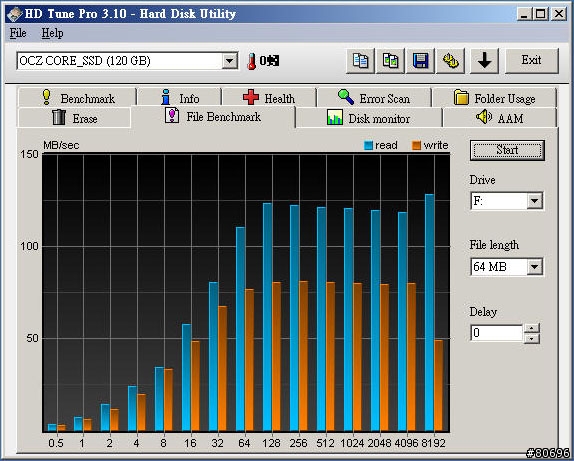
Task: Expand the OCZ CORE_SSD disk dropdown
Action: 230,61
